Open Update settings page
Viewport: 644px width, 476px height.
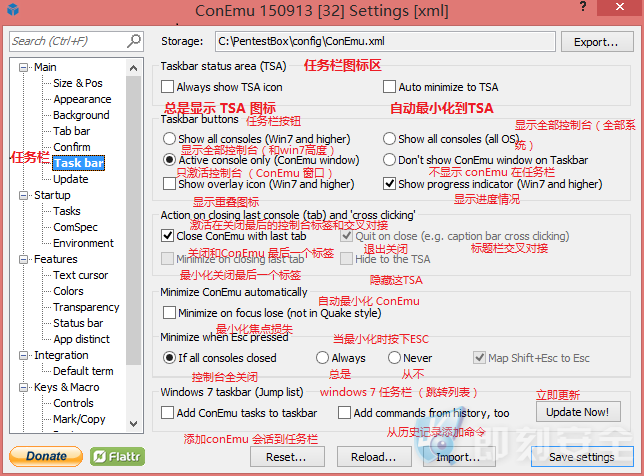71,179
